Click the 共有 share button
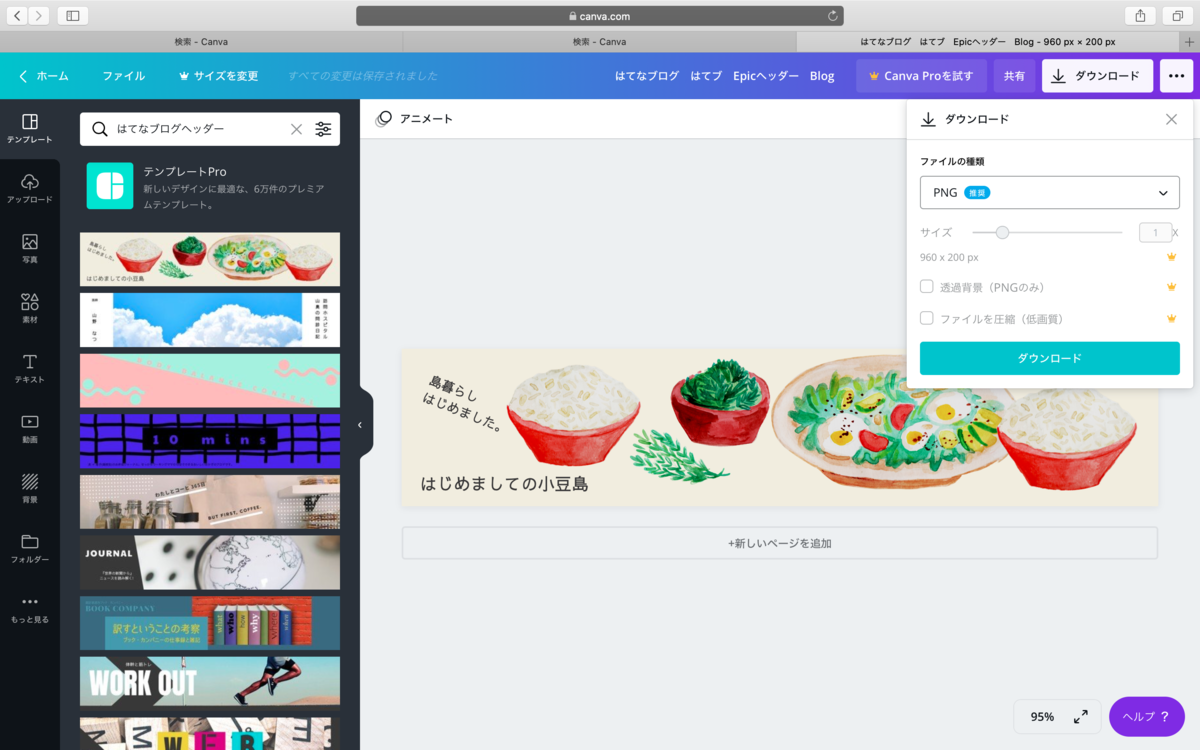 [x=1014, y=76]
